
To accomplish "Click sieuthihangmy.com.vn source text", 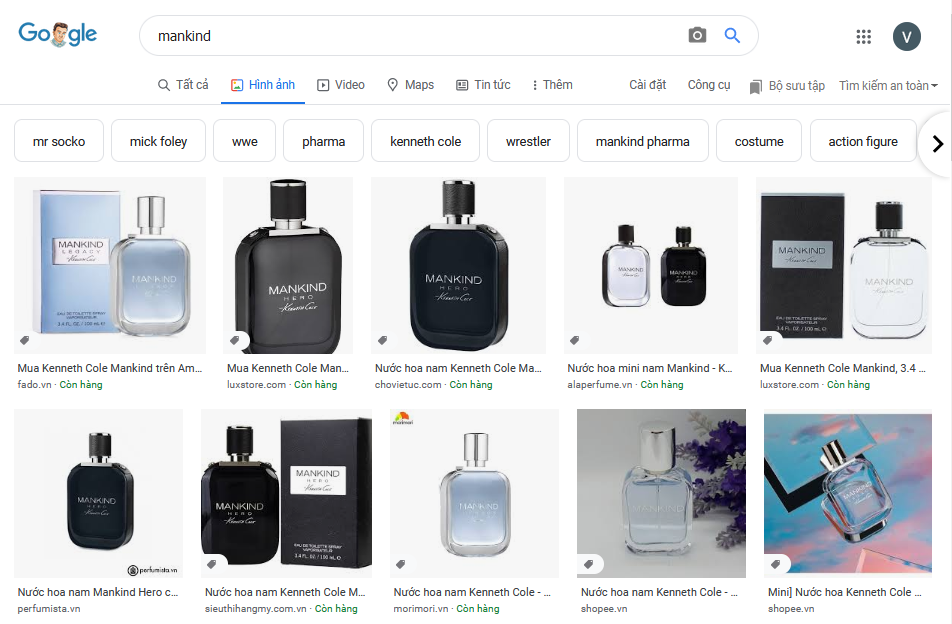I will (x=256, y=608).
